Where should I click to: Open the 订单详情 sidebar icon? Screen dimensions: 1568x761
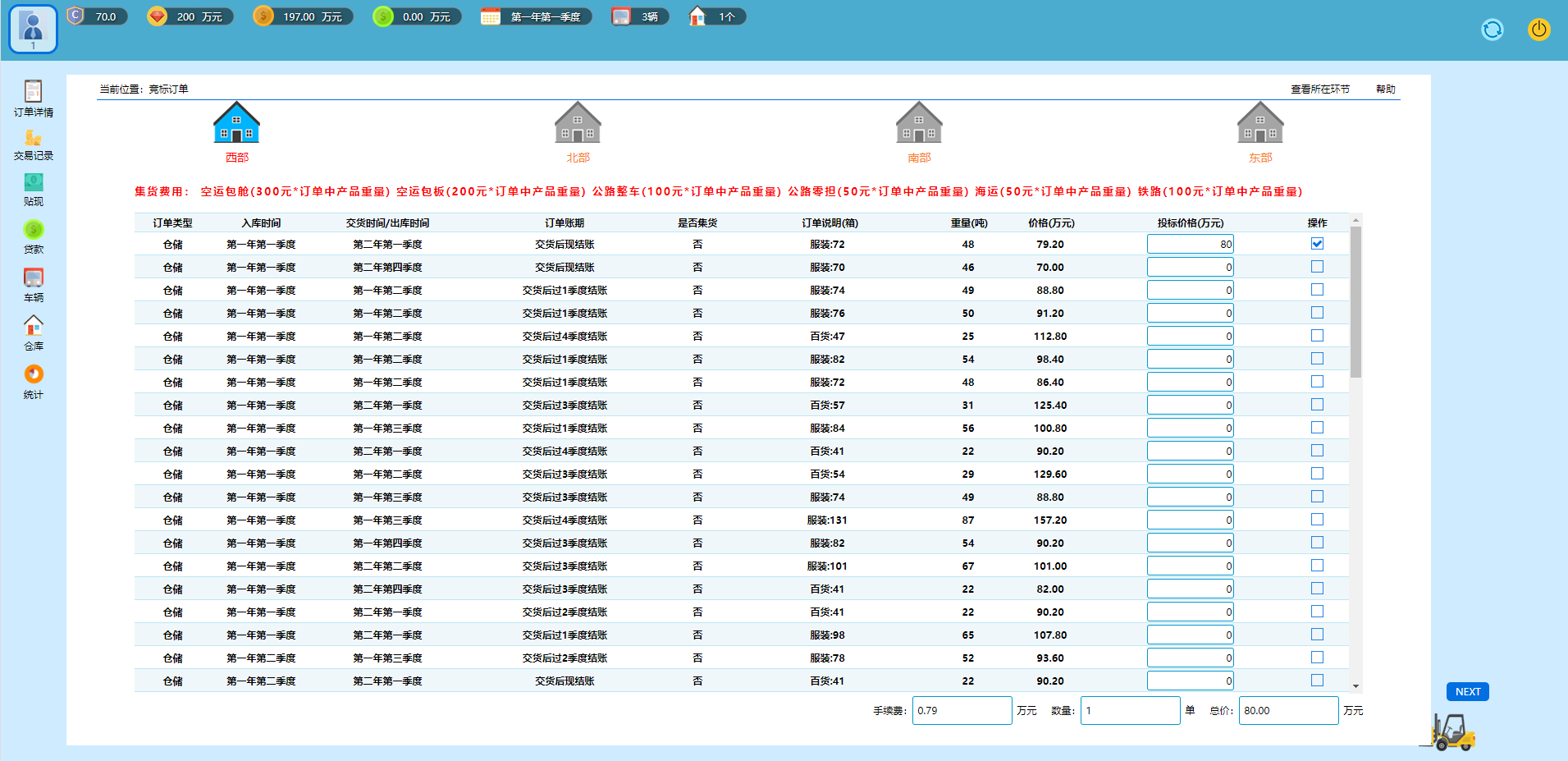[x=33, y=91]
